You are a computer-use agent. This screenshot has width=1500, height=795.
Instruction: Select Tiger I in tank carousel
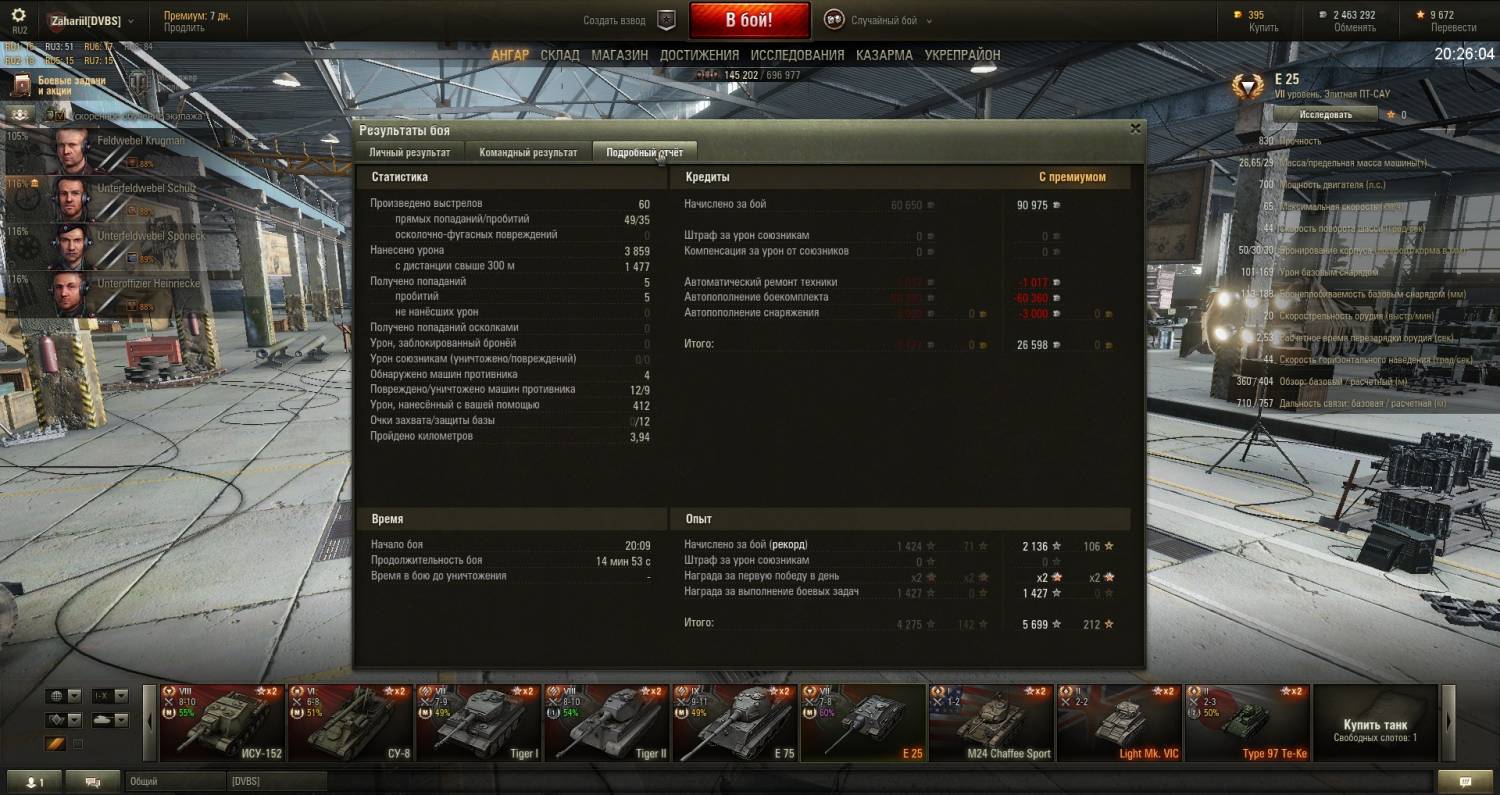[478, 723]
